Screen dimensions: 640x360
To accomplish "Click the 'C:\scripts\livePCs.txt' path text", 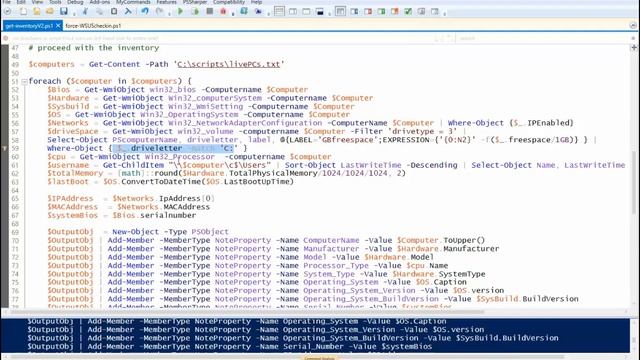I will (229, 64).
